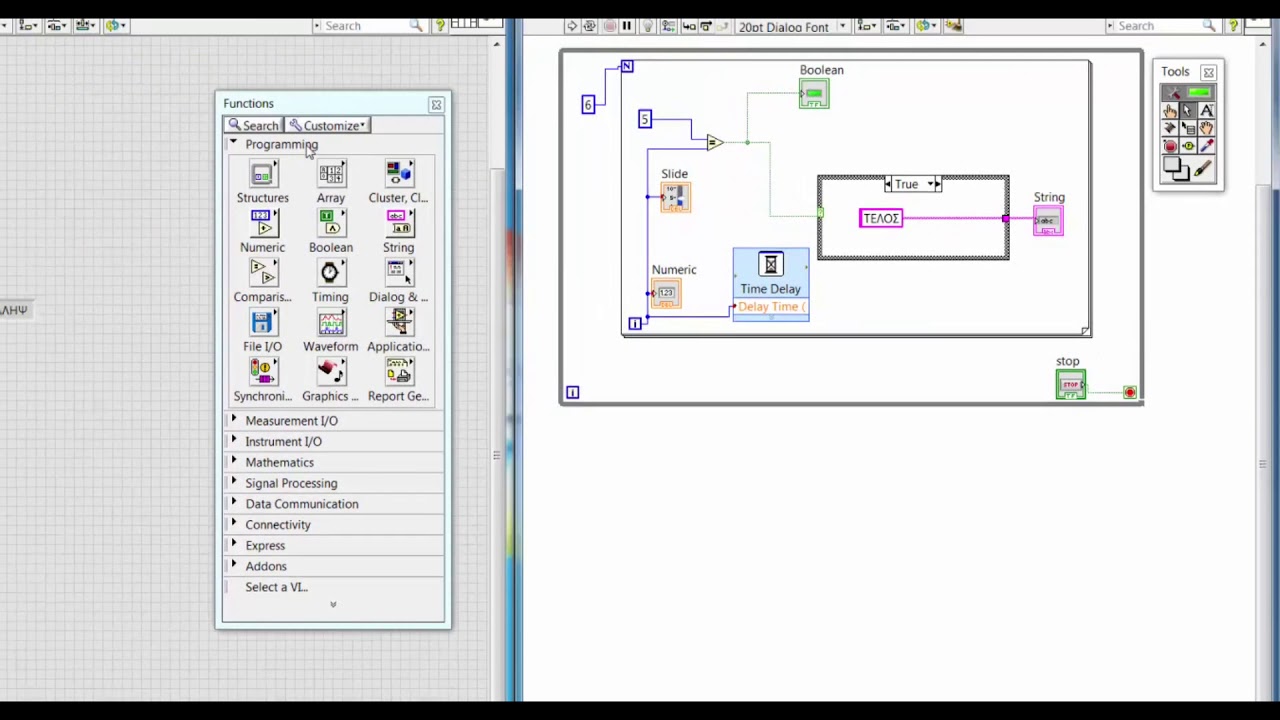Click the Search field in front panel toolbar
1280x720 pixels.
pos(369,26)
